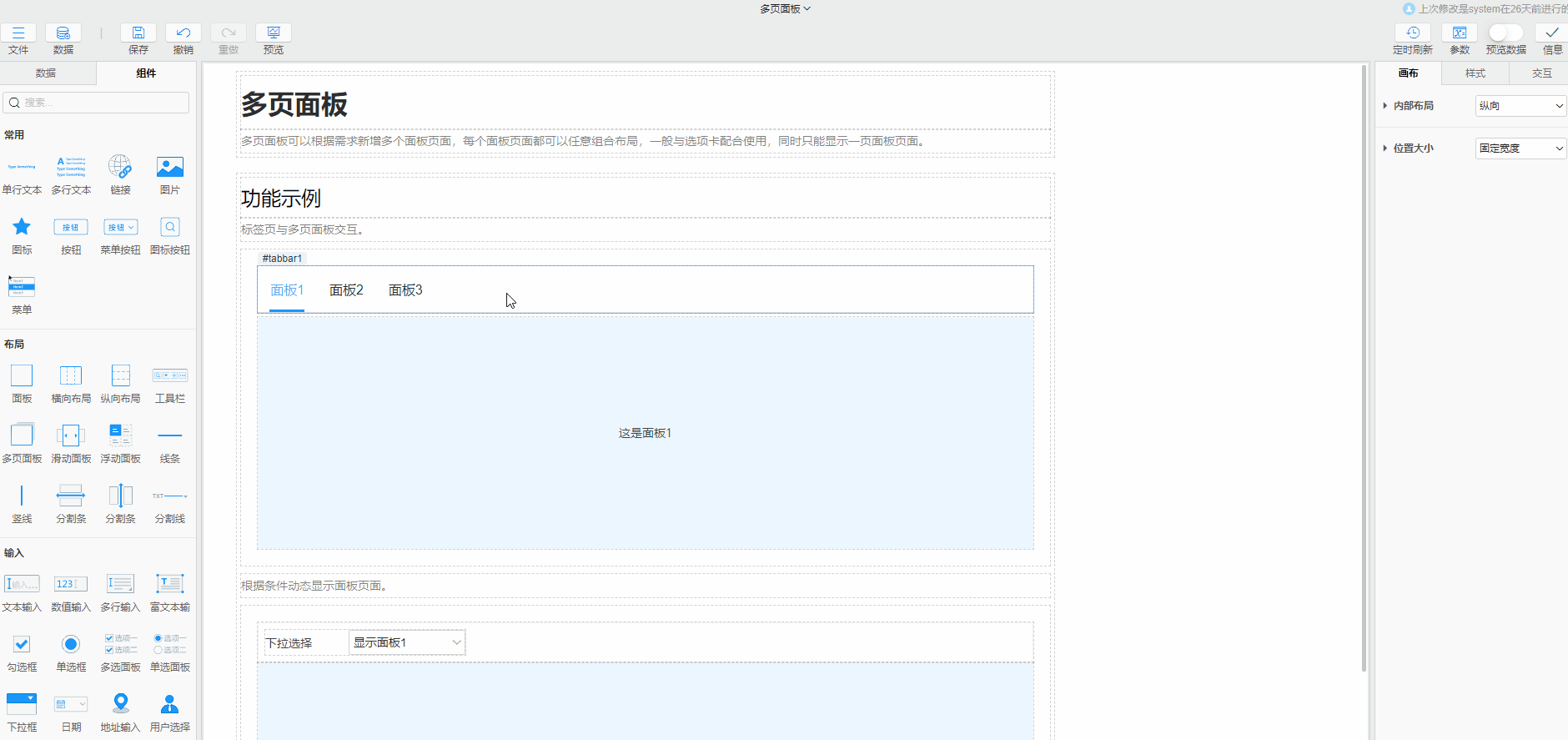Select the Radio button (单选框) component
The height and width of the screenshot is (740, 1568).
pyautogui.click(x=71, y=644)
